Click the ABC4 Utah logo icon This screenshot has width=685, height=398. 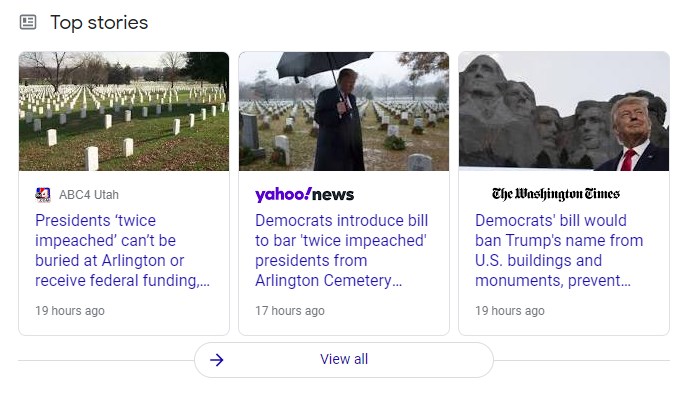[x=43, y=195]
